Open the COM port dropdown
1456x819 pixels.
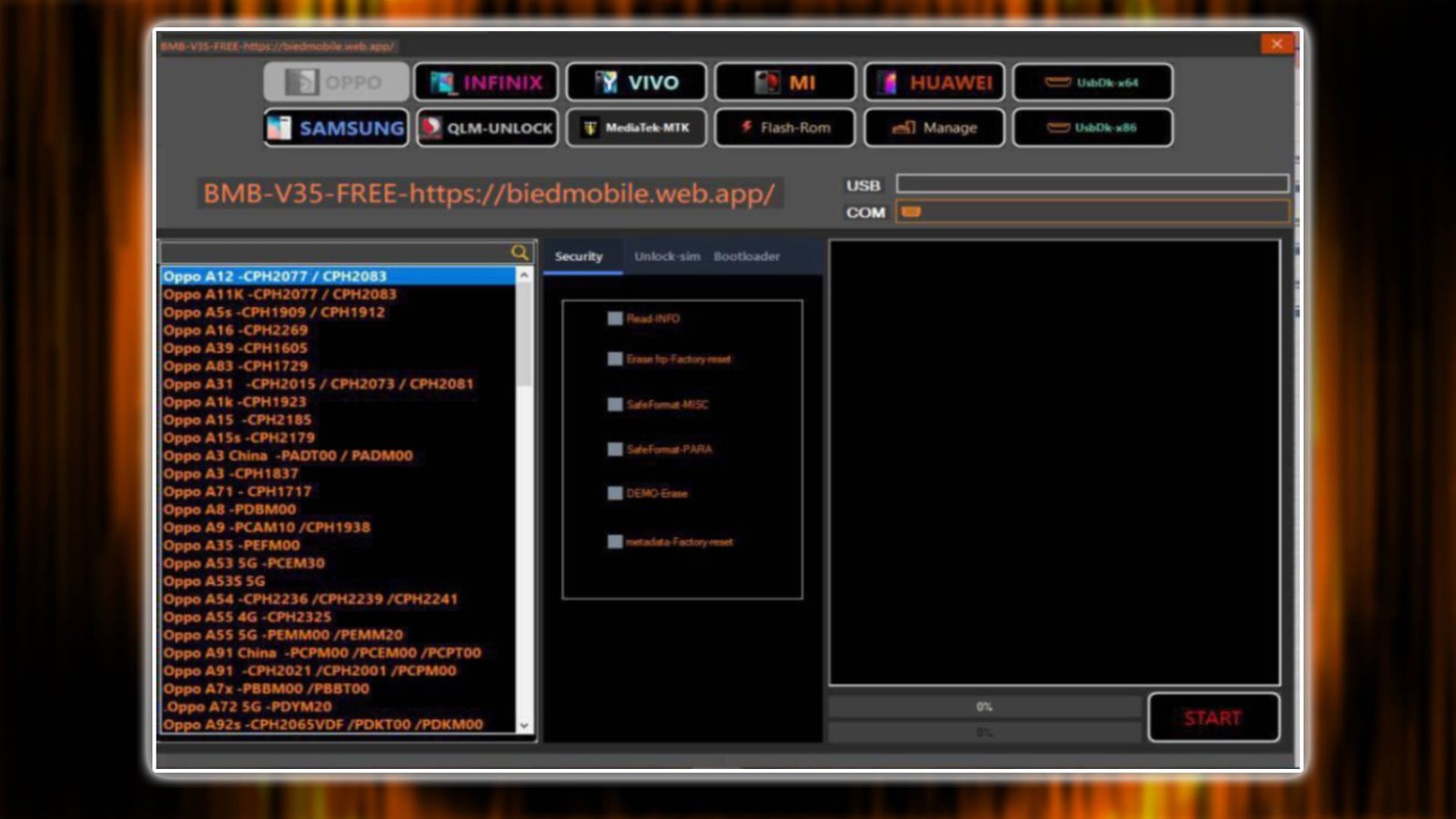tap(1092, 212)
